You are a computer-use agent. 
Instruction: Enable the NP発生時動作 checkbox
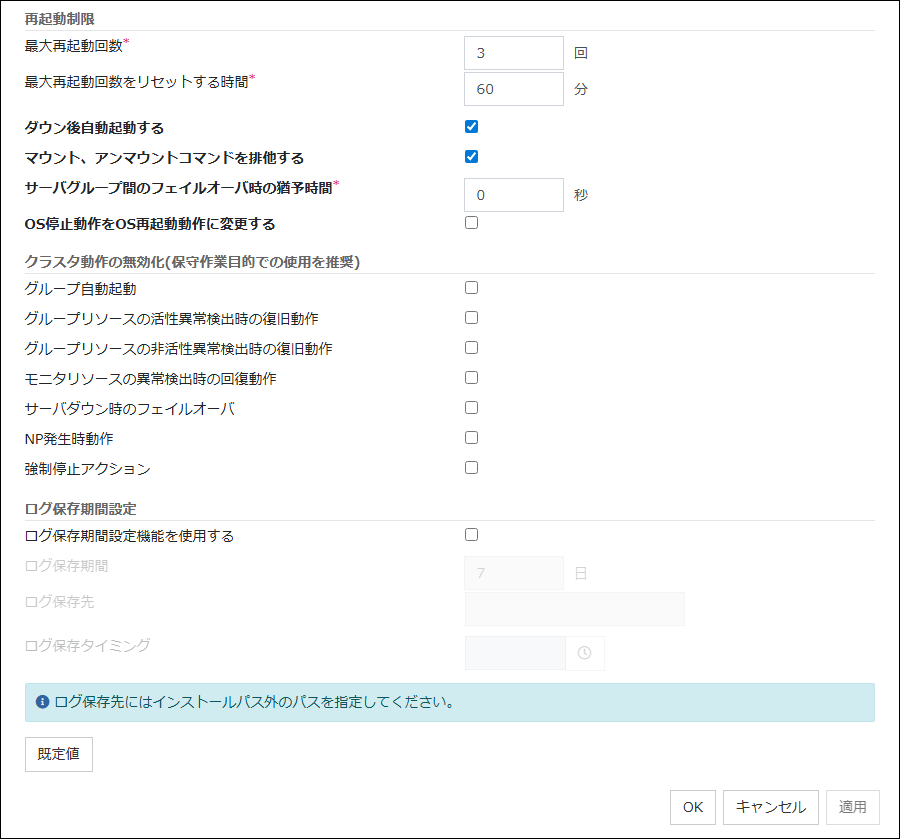pos(471,437)
